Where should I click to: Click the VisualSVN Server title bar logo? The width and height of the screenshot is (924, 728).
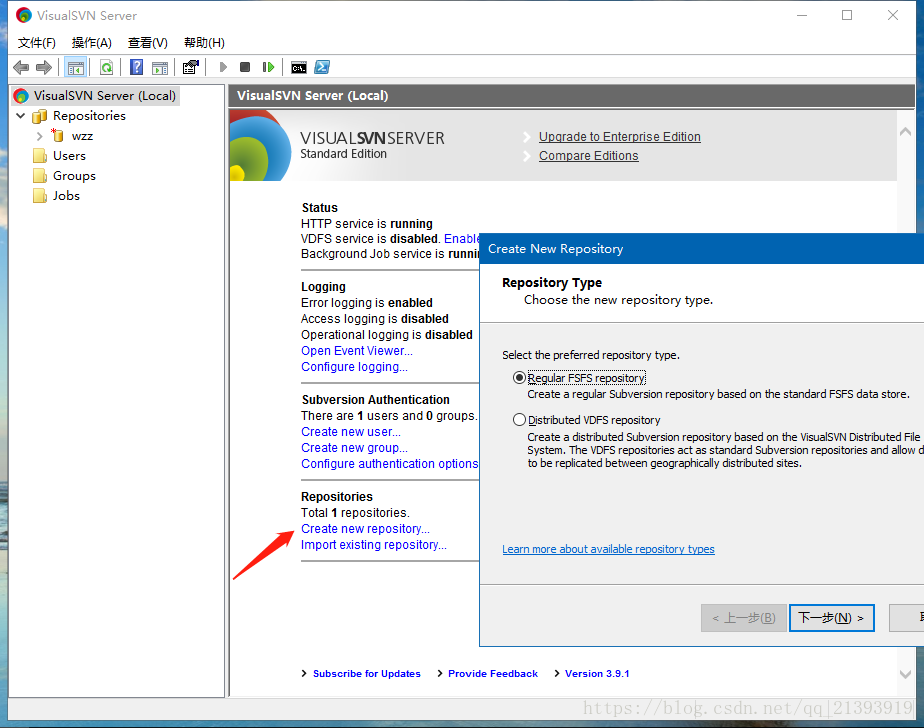coord(24,15)
